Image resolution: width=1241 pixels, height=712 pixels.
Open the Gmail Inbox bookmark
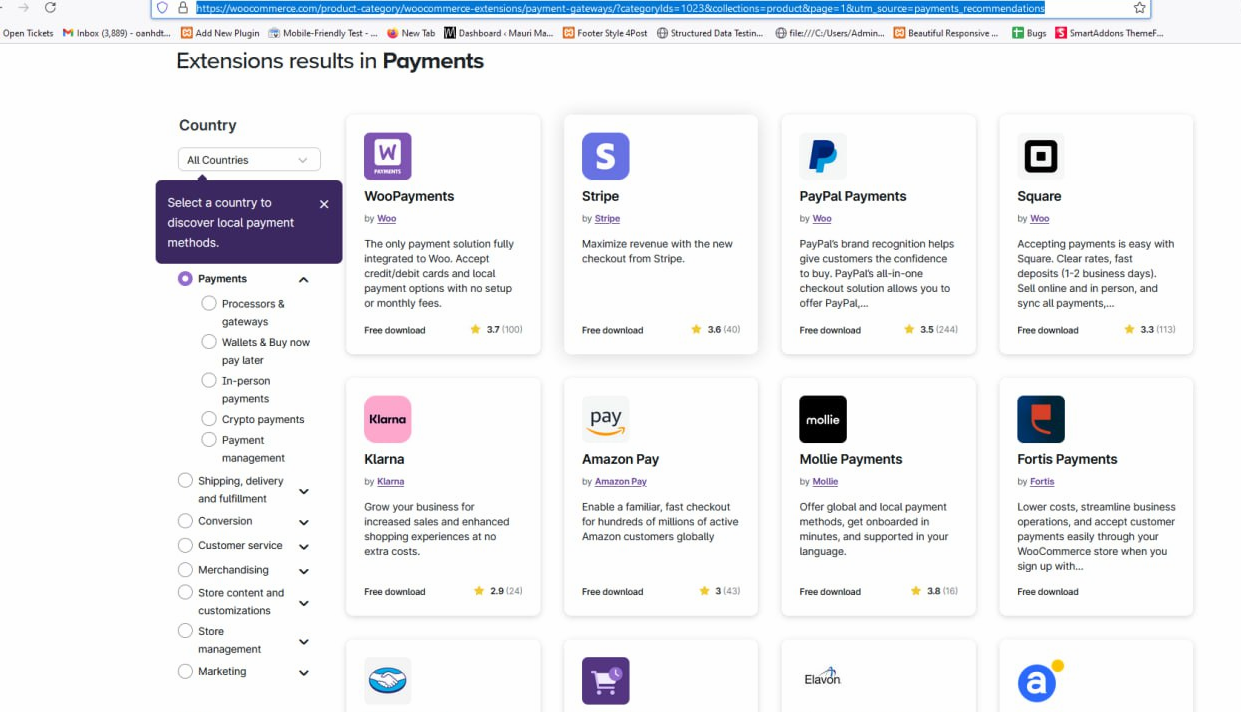tap(117, 33)
